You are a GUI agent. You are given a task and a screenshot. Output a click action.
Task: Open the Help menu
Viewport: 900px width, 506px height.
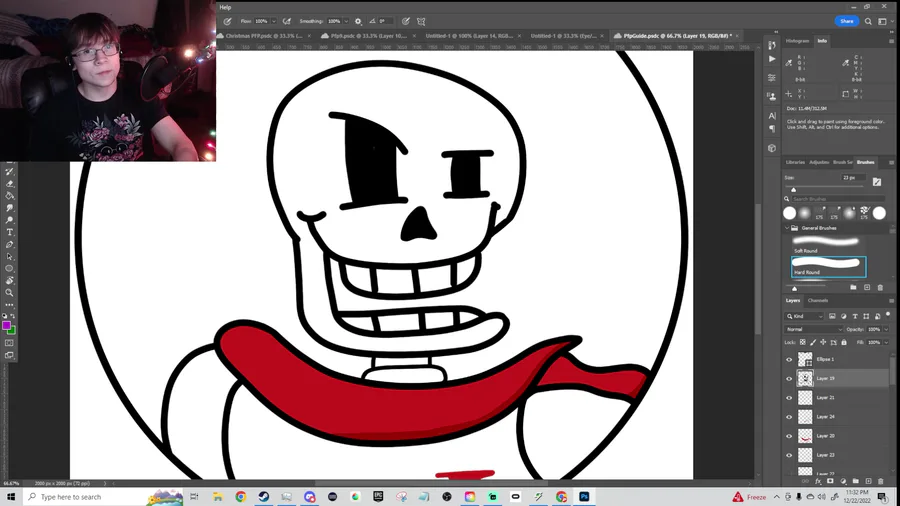(x=225, y=7)
